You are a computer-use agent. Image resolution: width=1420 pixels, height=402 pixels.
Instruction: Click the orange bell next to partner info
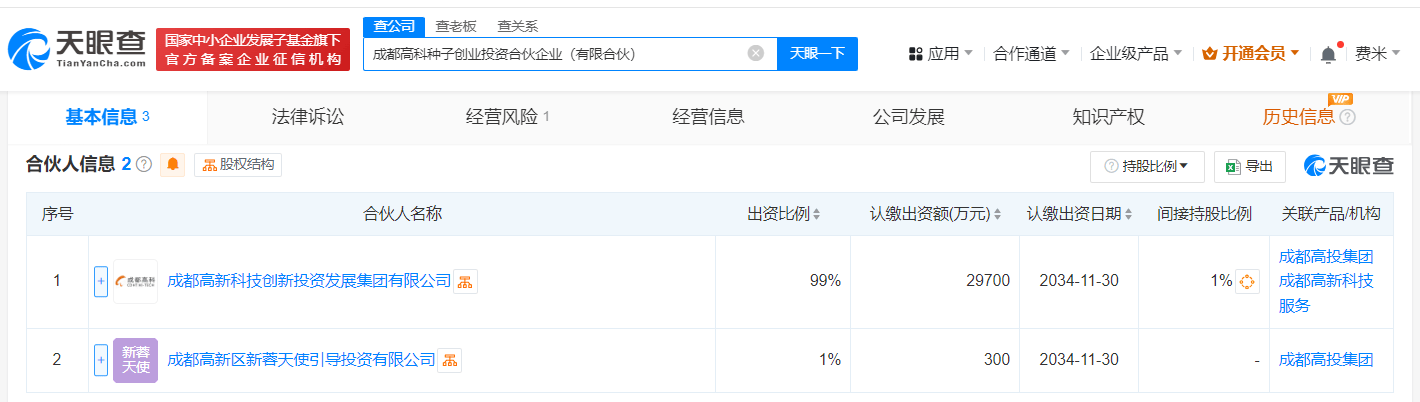point(173,165)
